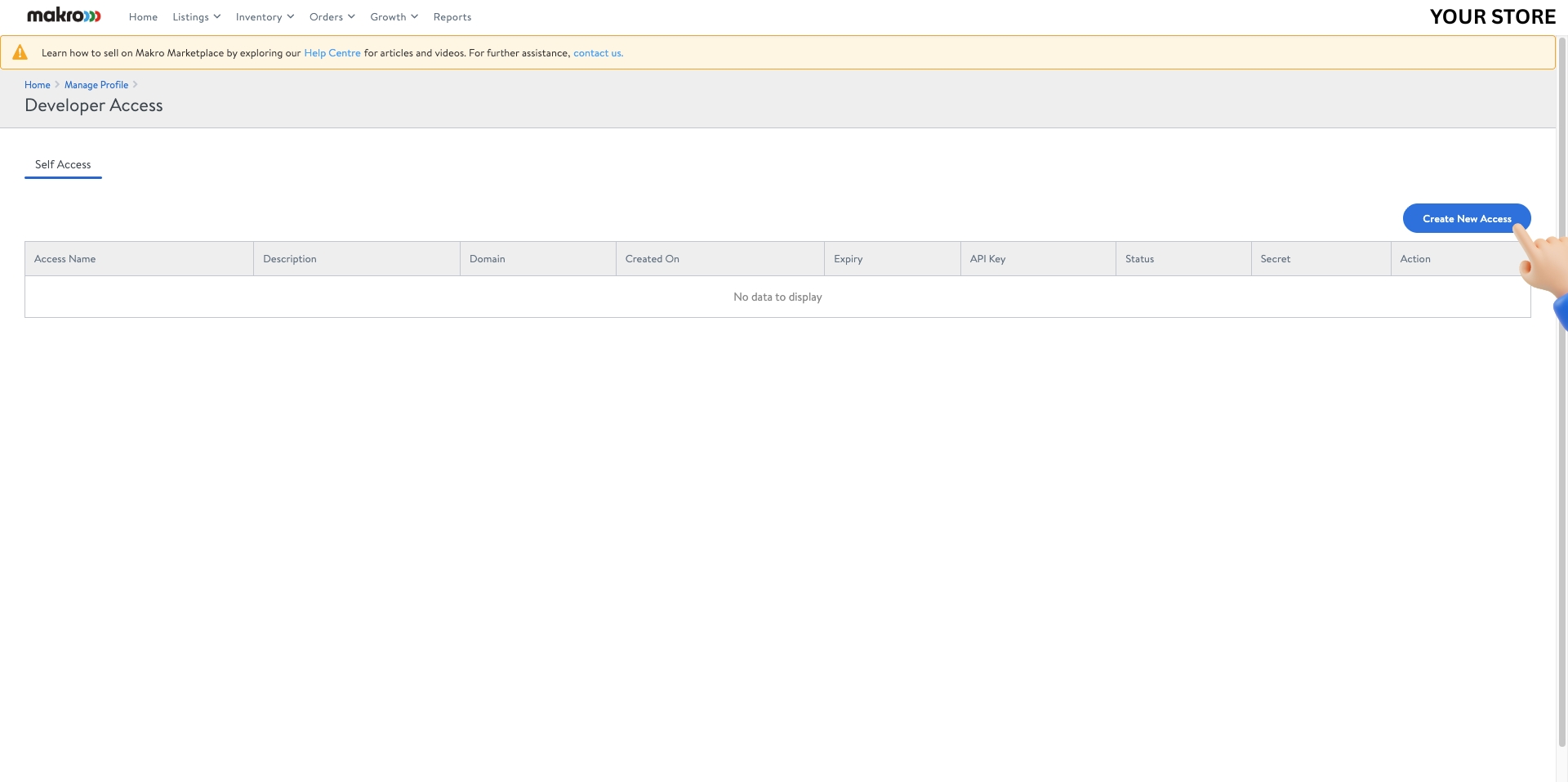Image resolution: width=1568 pixels, height=782 pixels.
Task: Select the Home menu item
Action: coord(143,16)
